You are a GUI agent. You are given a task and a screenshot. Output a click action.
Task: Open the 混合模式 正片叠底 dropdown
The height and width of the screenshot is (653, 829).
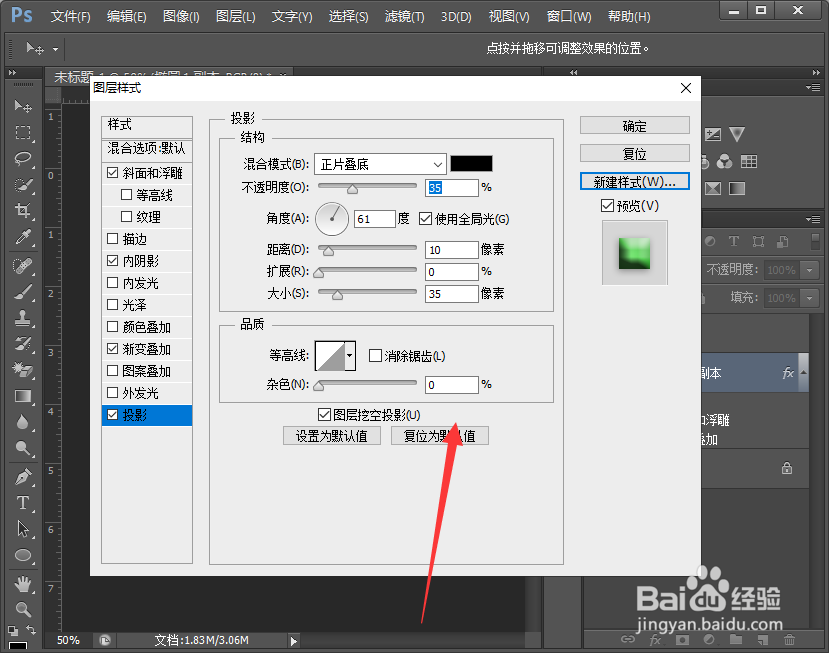click(x=380, y=164)
